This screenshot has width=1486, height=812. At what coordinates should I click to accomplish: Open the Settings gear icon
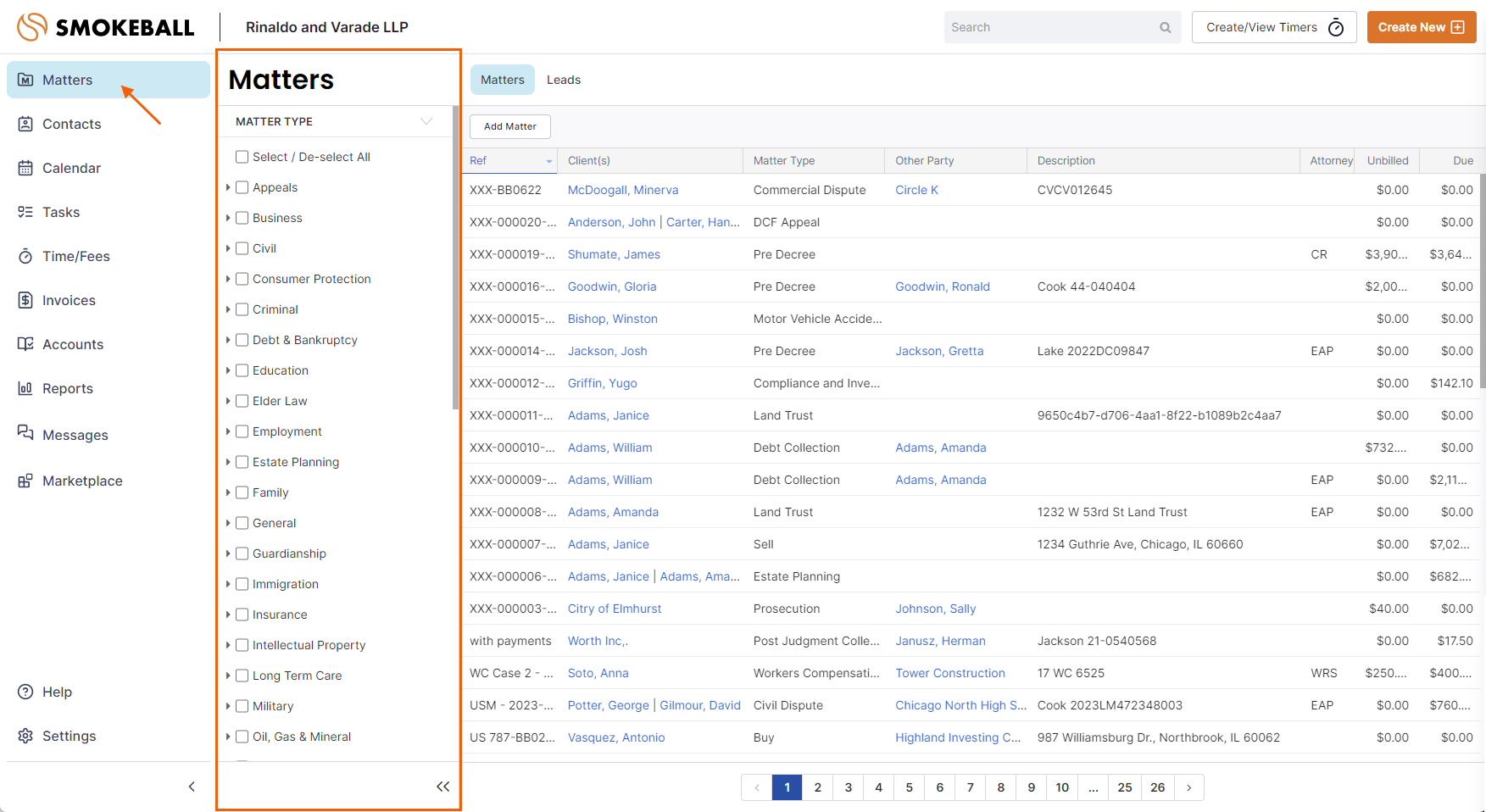(x=25, y=736)
